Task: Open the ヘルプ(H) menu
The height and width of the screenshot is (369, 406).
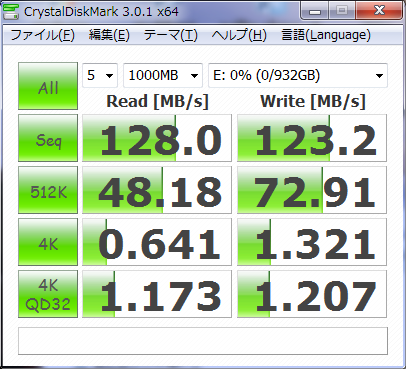Action: pos(239,35)
